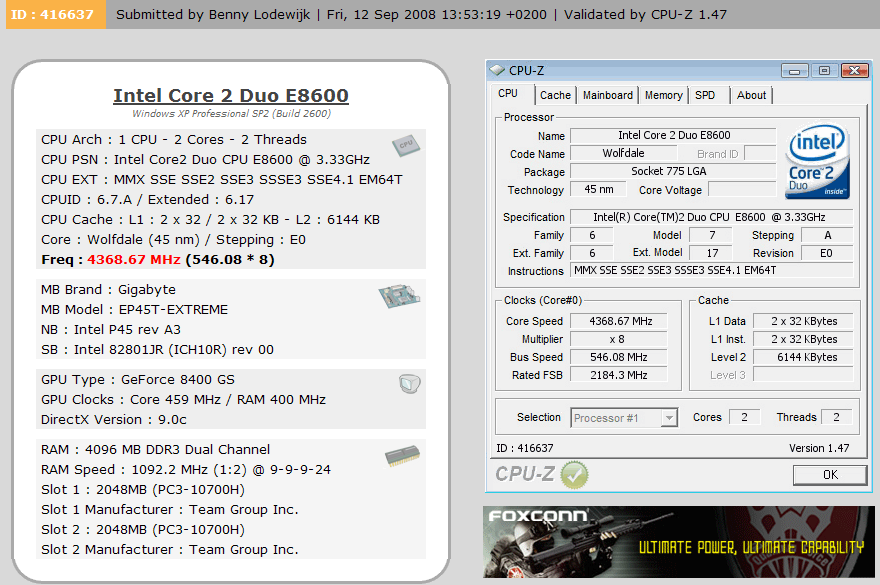The height and width of the screenshot is (585, 880).
Task: Click the Instructions field in CPU-Z
Action: 712,270
